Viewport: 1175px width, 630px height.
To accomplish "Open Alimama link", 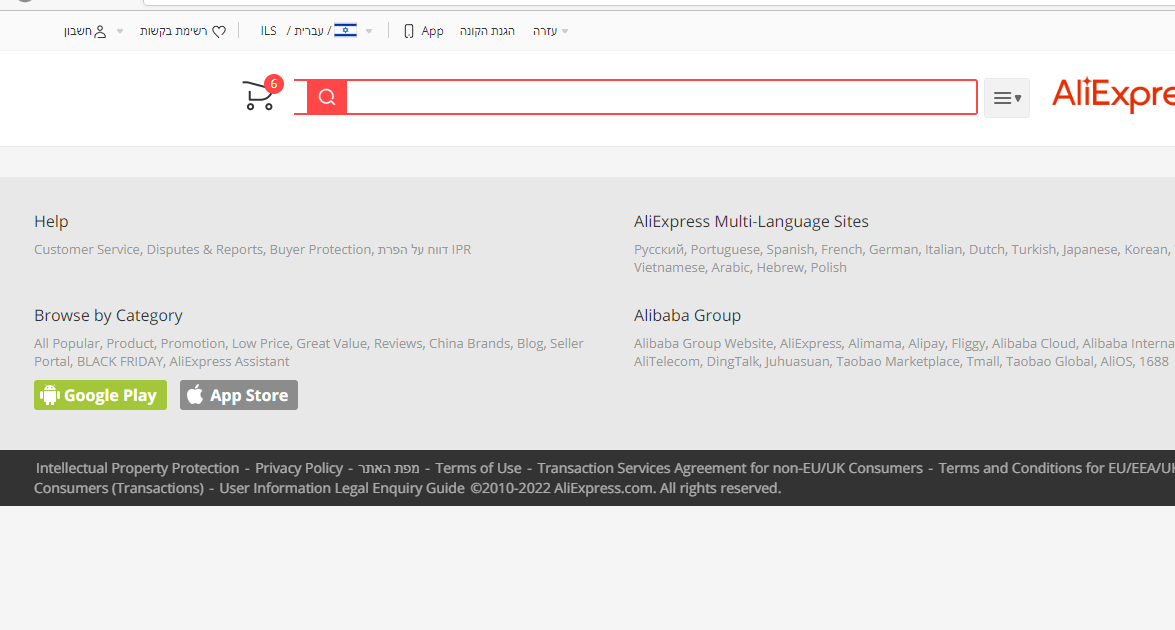I will click(875, 343).
